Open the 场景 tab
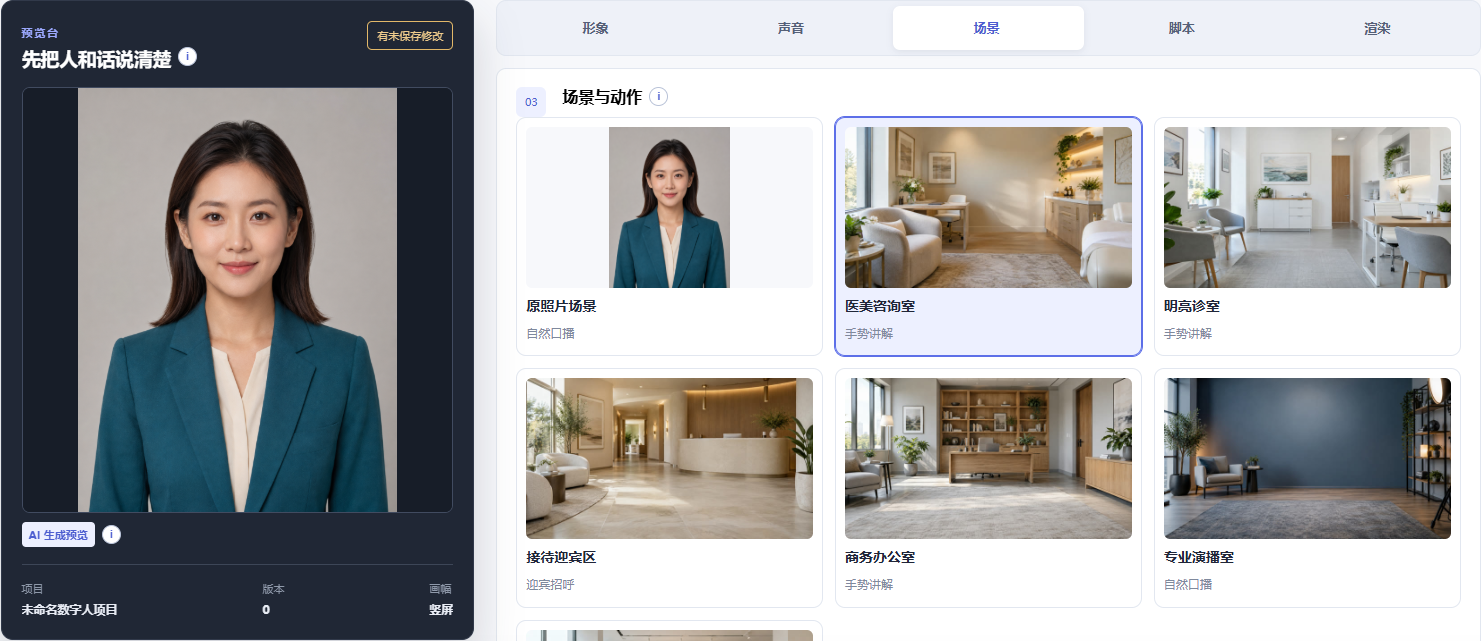The height and width of the screenshot is (641, 1481). pos(988,28)
